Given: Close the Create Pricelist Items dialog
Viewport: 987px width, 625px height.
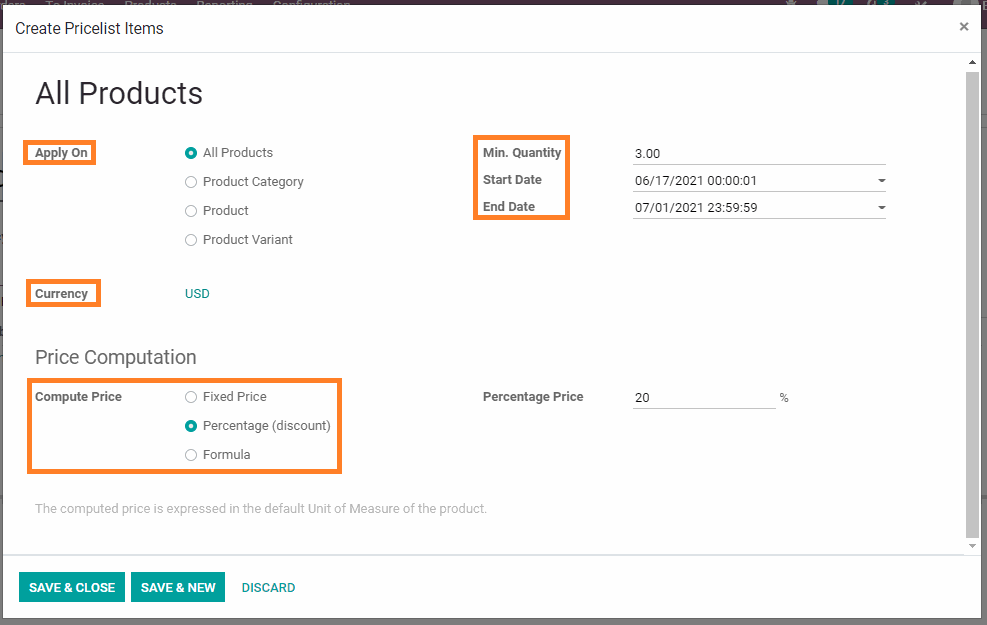Looking at the screenshot, I should [x=963, y=27].
